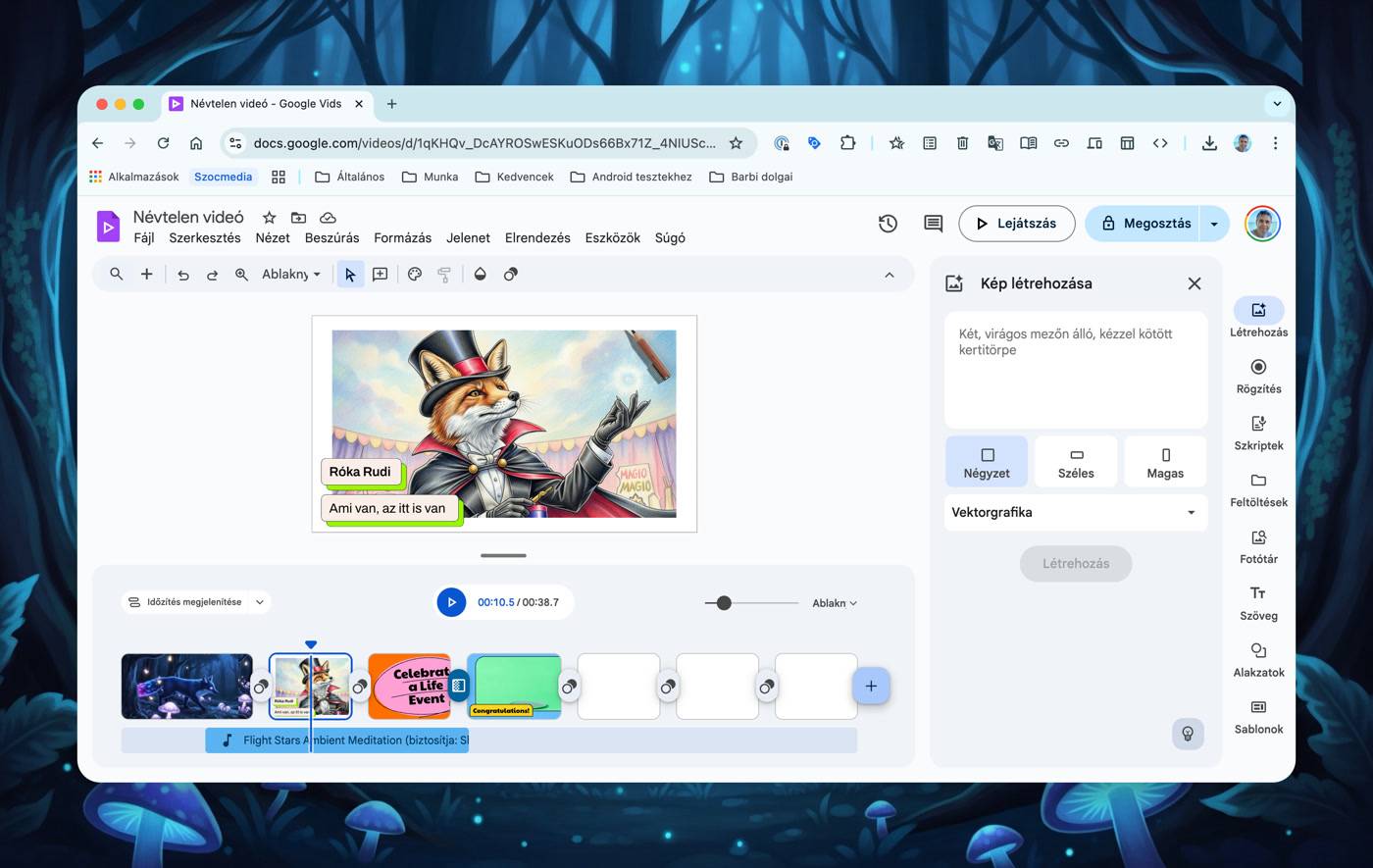Screen dimensions: 1373x868
Task: Play the timeline with the blue play button
Action: [451, 602]
